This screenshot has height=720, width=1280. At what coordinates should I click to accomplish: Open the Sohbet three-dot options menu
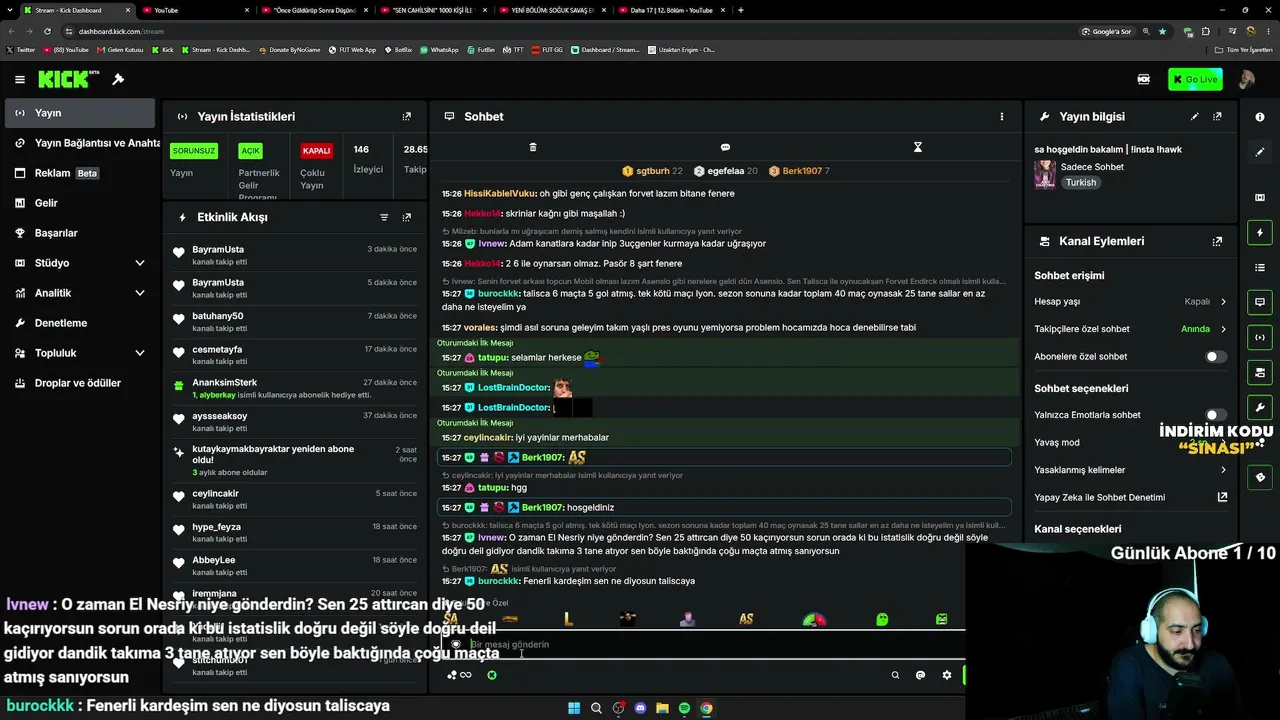point(1001,116)
